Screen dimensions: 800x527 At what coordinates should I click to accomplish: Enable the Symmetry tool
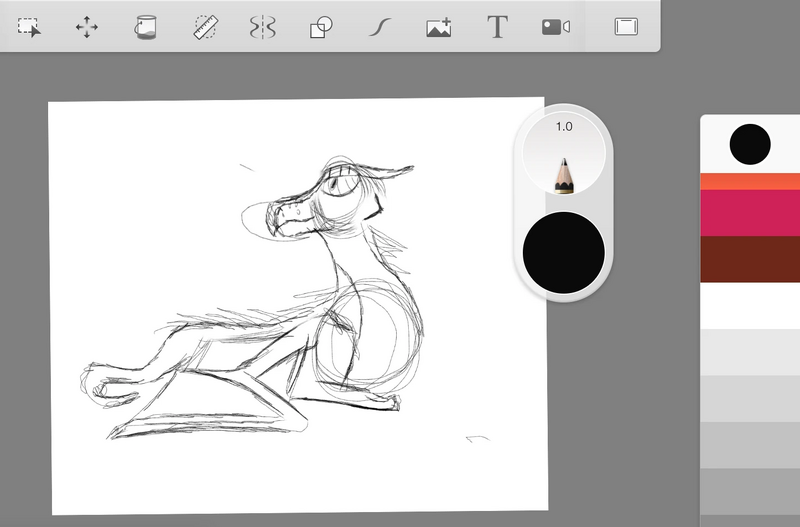pyautogui.click(x=262, y=27)
